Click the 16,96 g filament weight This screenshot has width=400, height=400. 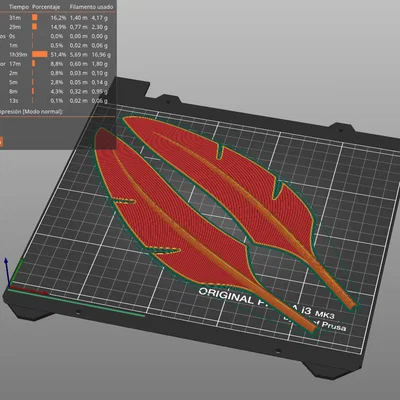click(x=101, y=55)
